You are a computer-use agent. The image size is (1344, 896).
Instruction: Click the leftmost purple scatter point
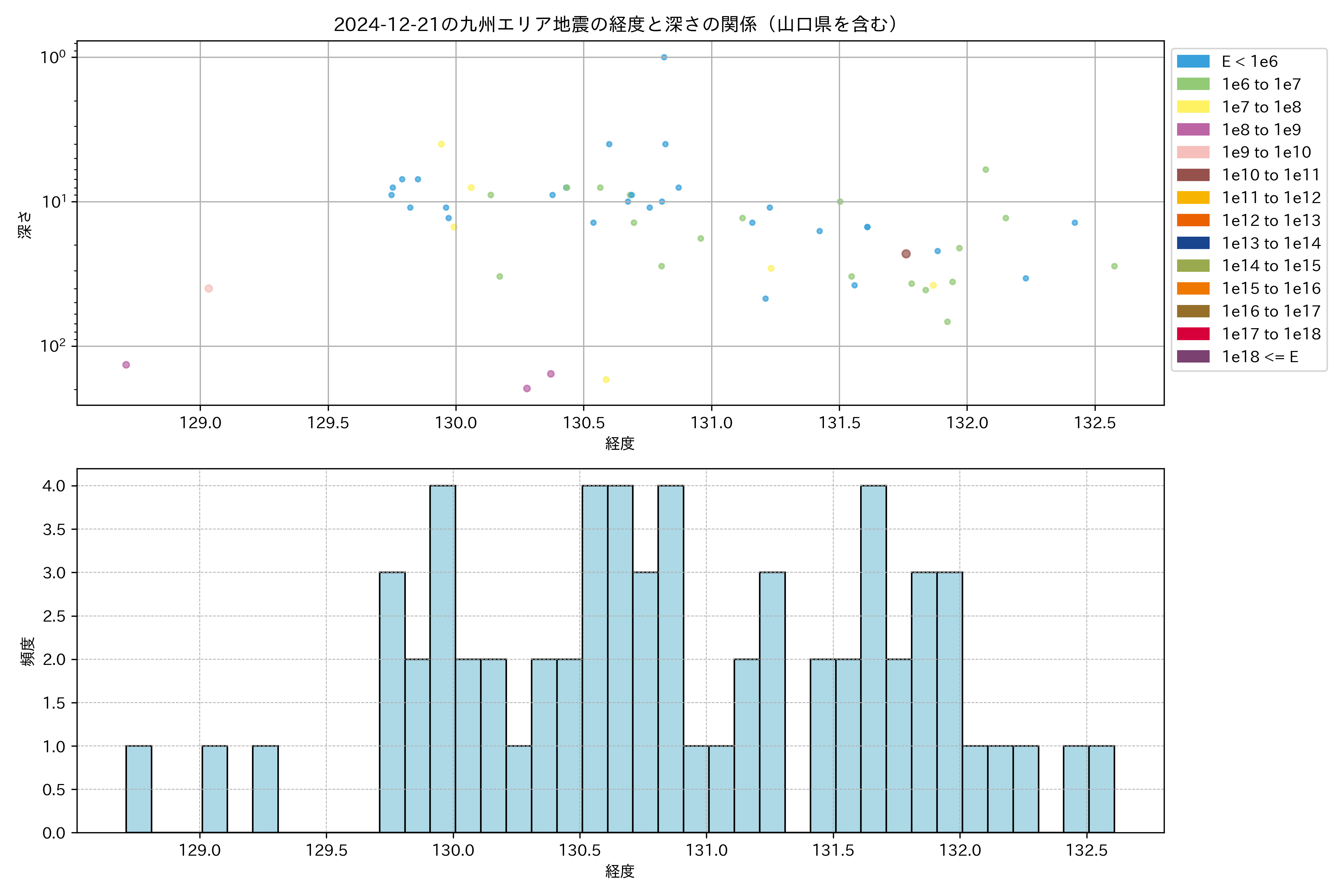[x=126, y=365]
